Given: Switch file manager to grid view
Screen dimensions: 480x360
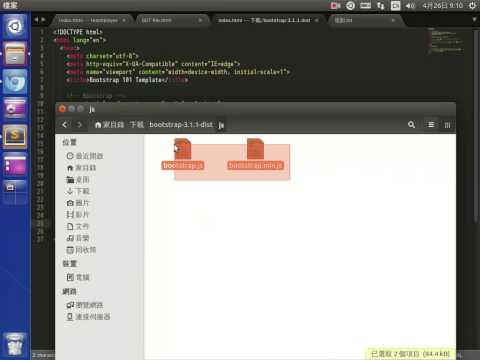Looking at the screenshot, I should [447, 125].
